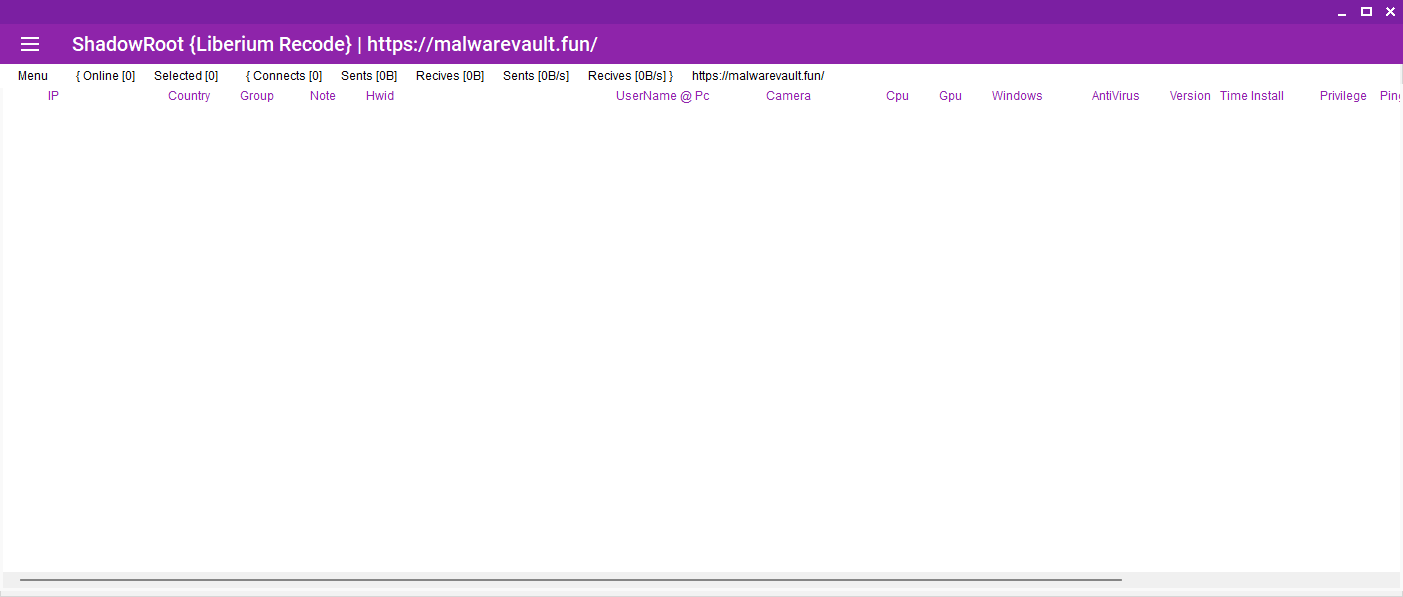
Task: Open the Menu item in the toolbar
Action: (33, 76)
